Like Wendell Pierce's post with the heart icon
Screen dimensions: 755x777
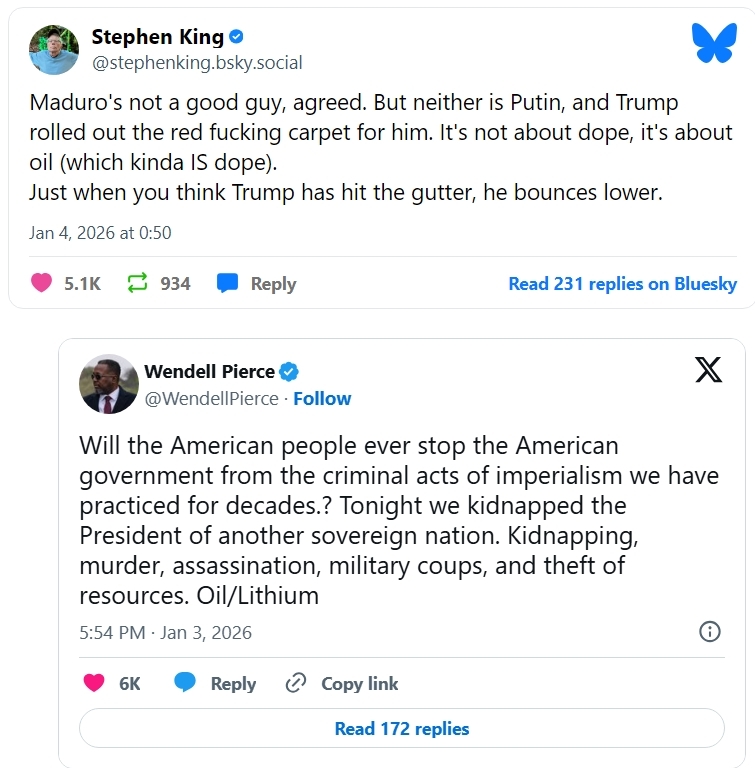point(93,683)
